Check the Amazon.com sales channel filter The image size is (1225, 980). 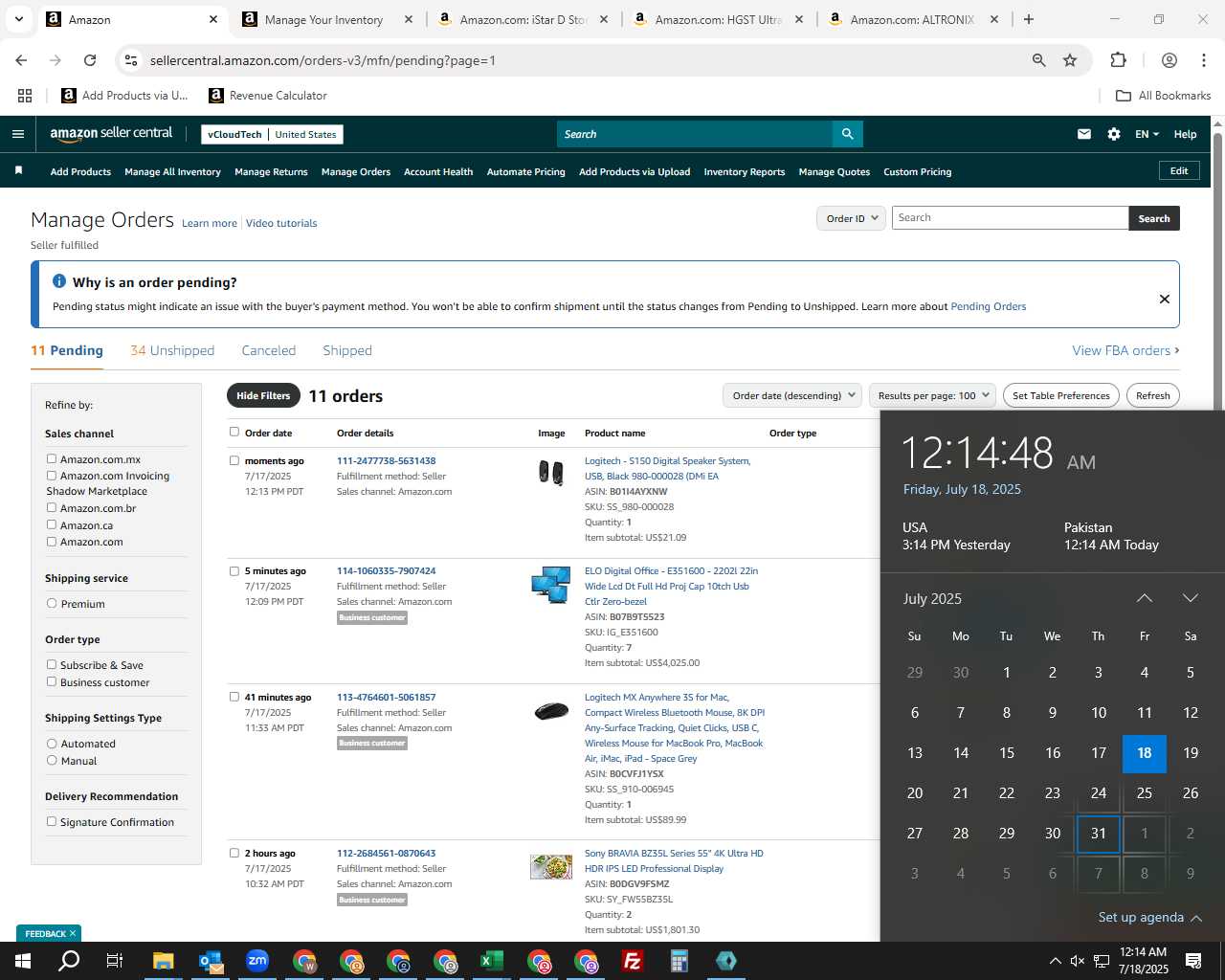tap(52, 541)
